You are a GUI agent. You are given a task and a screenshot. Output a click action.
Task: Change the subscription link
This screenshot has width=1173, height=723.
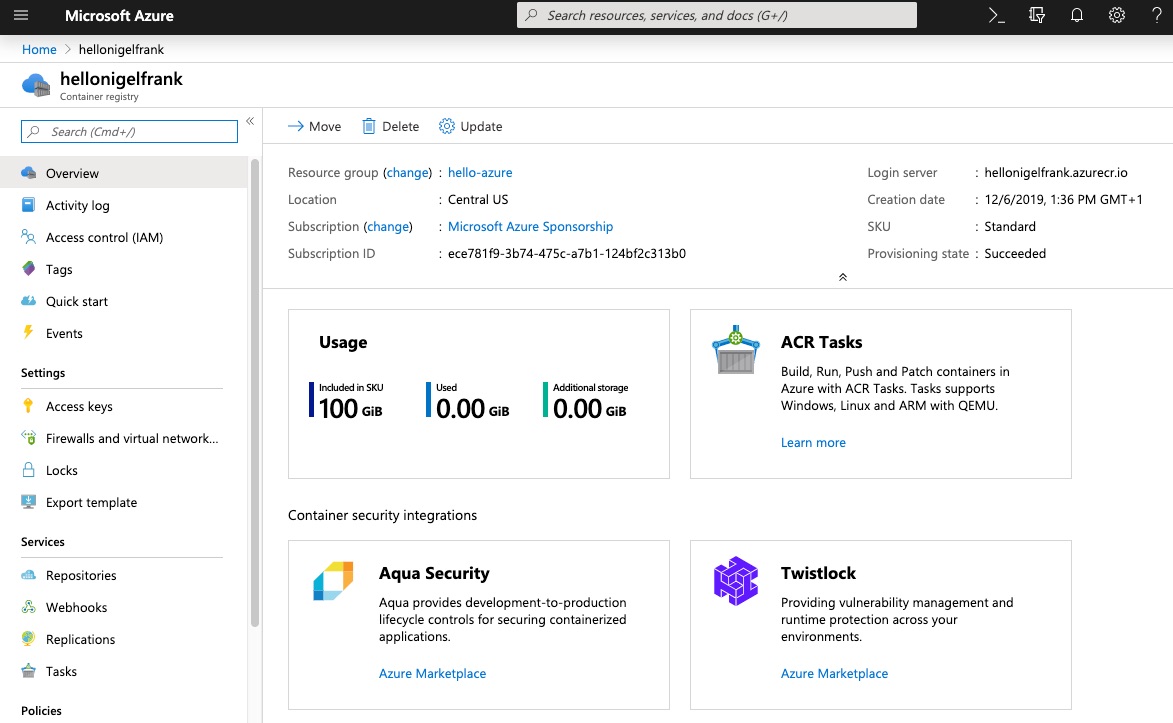pos(388,227)
